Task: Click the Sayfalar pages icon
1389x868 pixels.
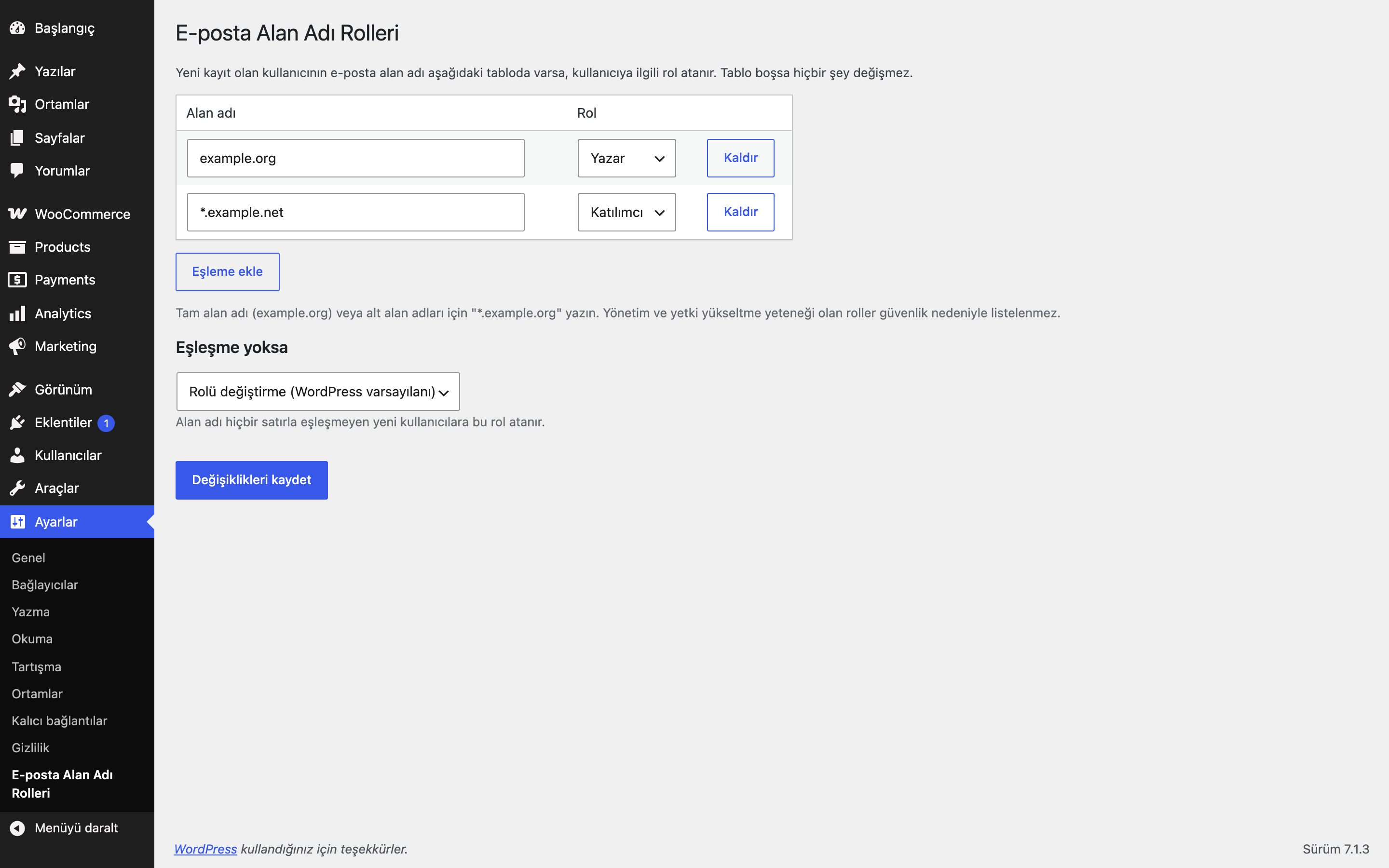Action: (x=17, y=138)
